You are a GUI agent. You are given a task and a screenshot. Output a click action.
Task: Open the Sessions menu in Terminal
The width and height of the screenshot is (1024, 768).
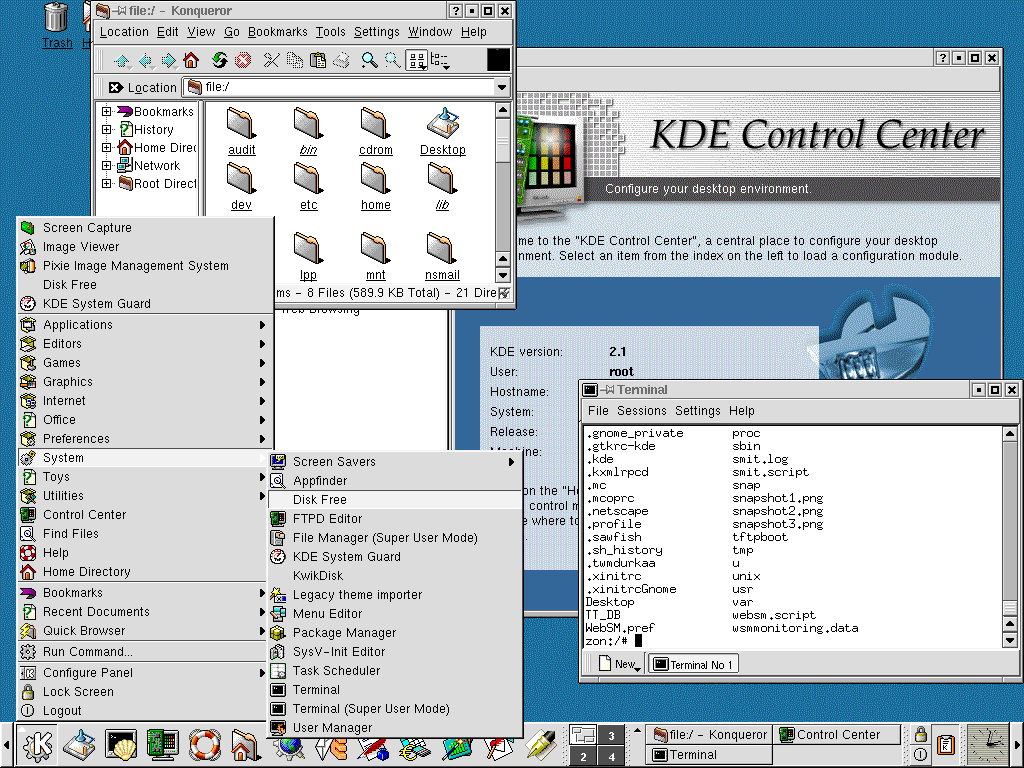[x=641, y=411]
